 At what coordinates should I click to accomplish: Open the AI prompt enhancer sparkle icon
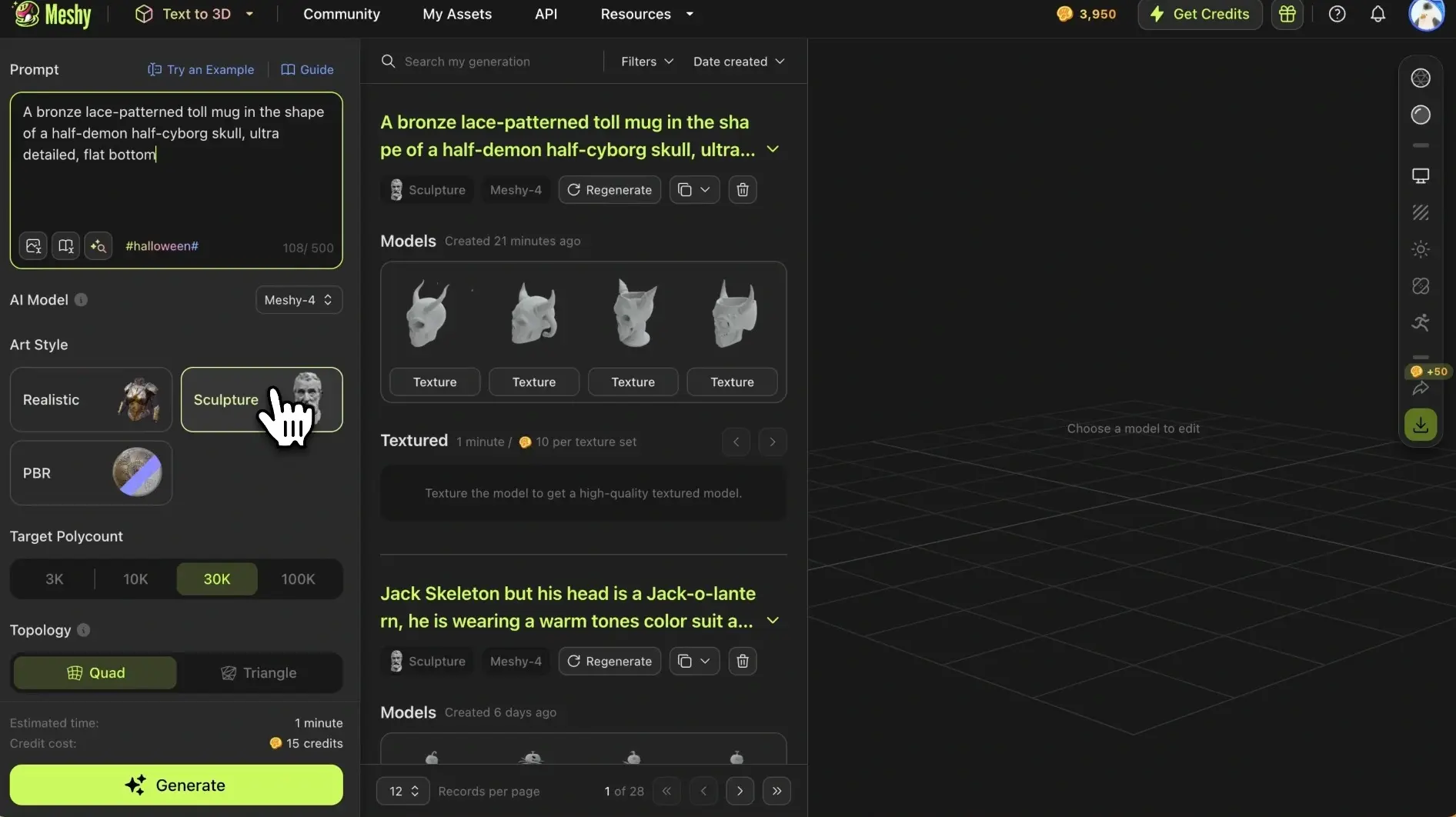point(99,245)
